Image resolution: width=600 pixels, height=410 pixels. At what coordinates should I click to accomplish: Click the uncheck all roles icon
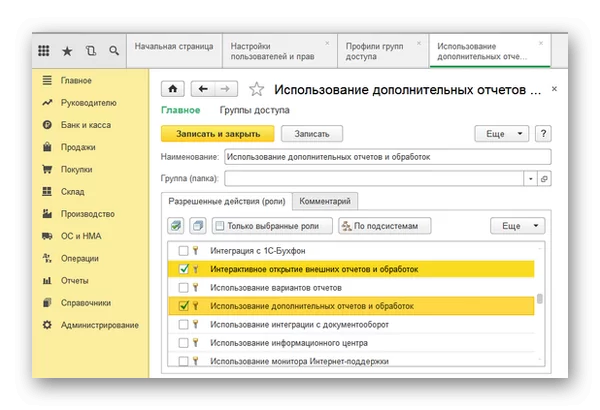tap(197, 226)
